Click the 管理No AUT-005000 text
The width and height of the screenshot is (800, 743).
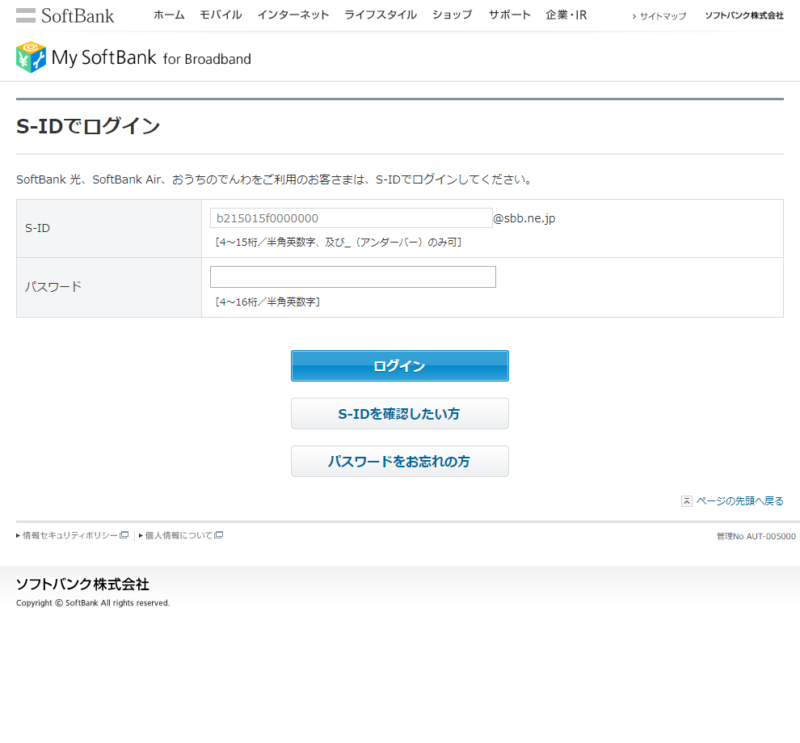756,536
